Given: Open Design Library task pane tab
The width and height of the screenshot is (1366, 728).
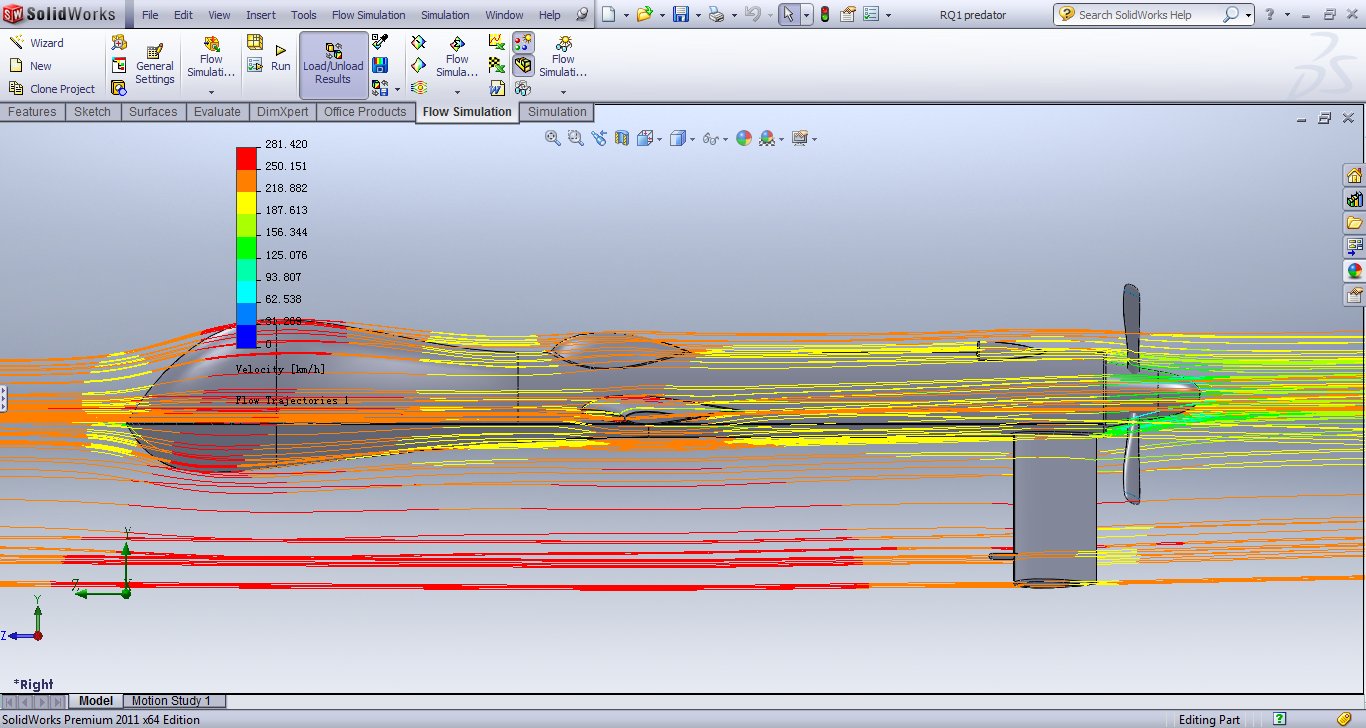Looking at the screenshot, I should (x=1354, y=199).
